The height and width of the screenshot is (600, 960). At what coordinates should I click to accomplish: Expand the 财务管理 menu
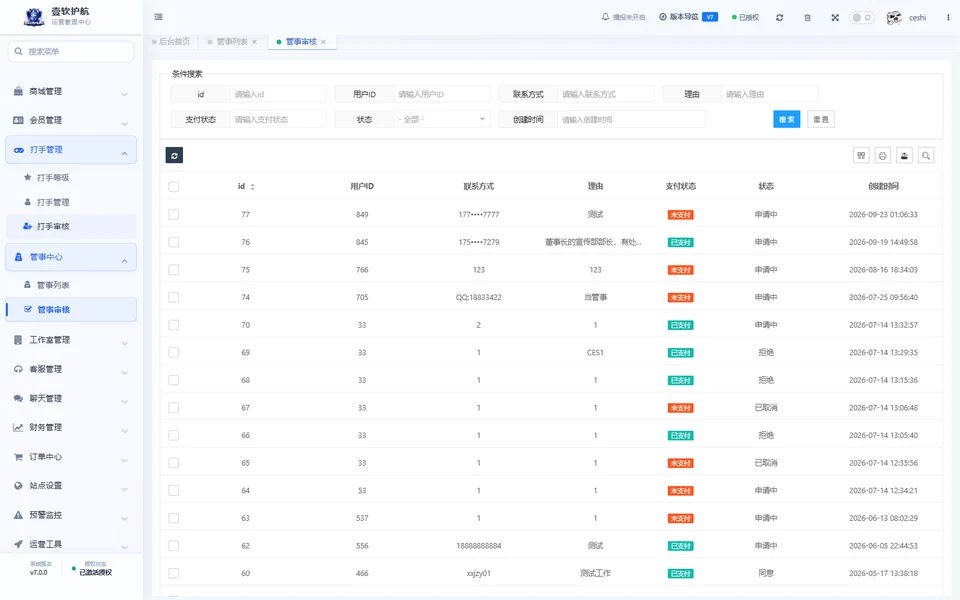click(x=71, y=427)
